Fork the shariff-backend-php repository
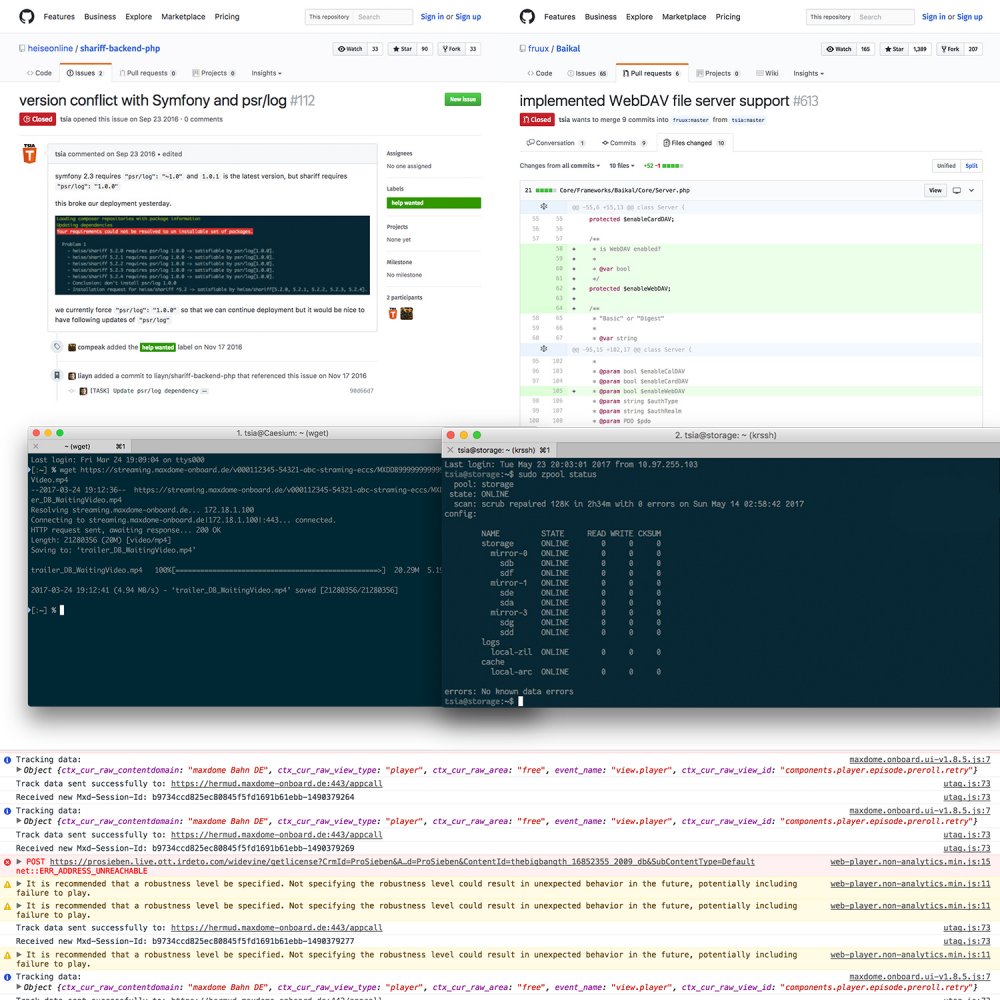 tap(452, 49)
